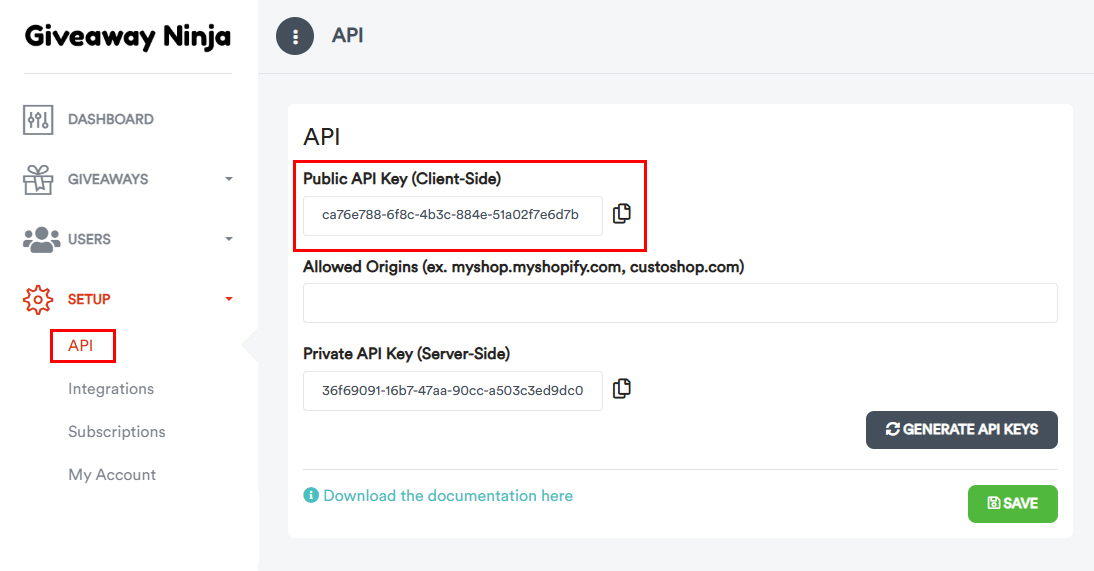Click the three-dot menu icon in header
The width and height of the screenshot is (1094, 571).
295,37
